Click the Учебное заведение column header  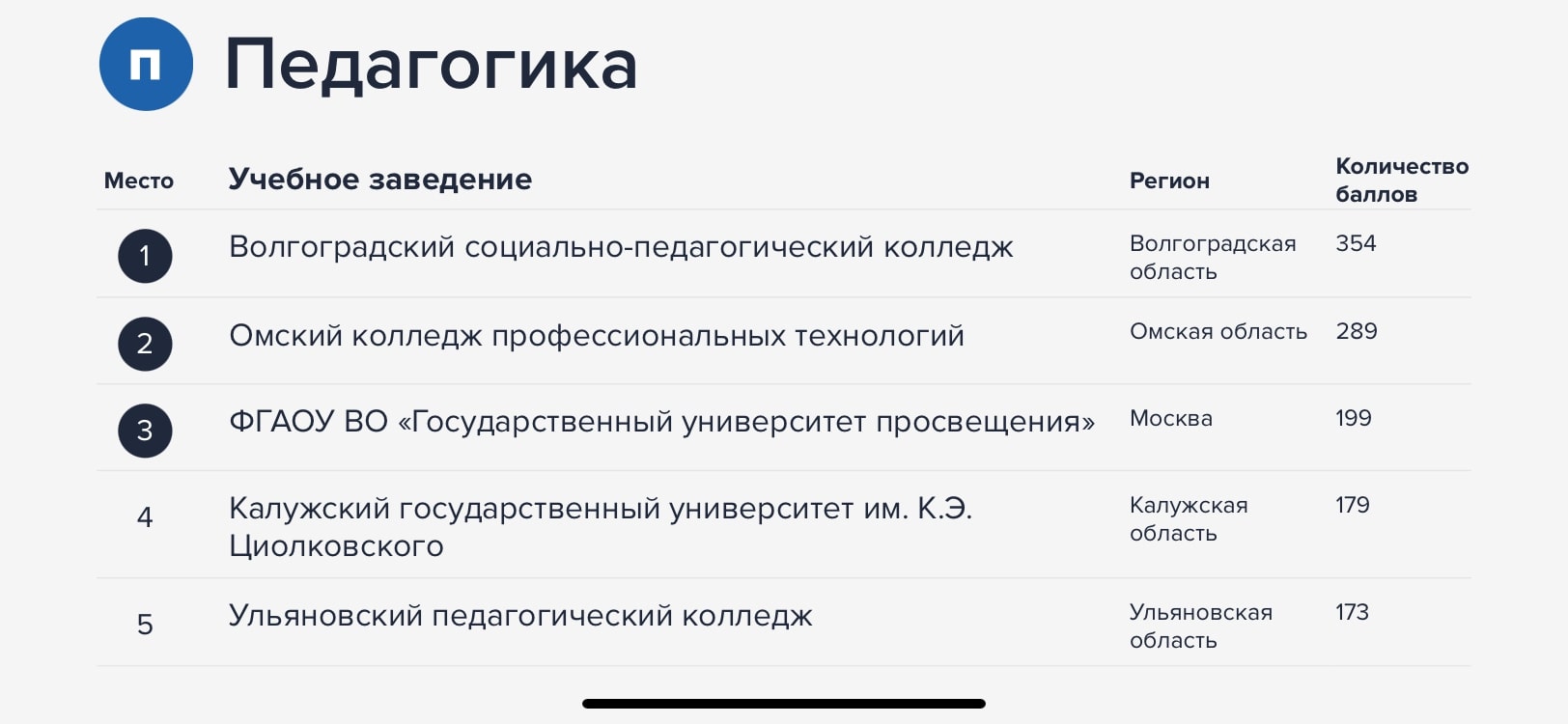[x=380, y=179]
